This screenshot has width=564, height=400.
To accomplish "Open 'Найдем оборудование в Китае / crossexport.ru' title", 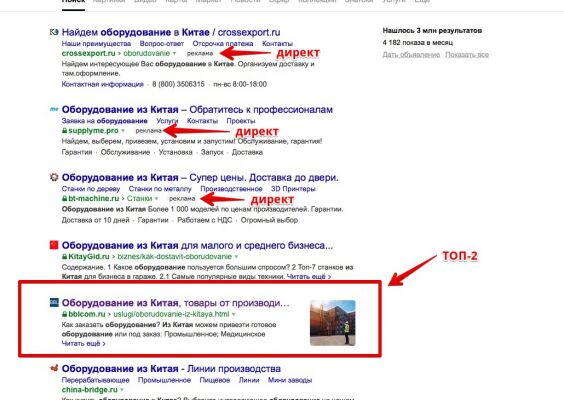I will coord(171,32).
